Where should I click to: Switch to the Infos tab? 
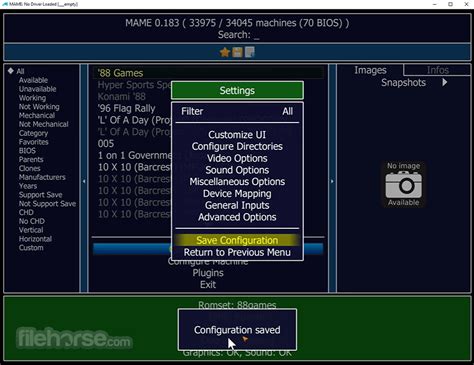point(437,70)
